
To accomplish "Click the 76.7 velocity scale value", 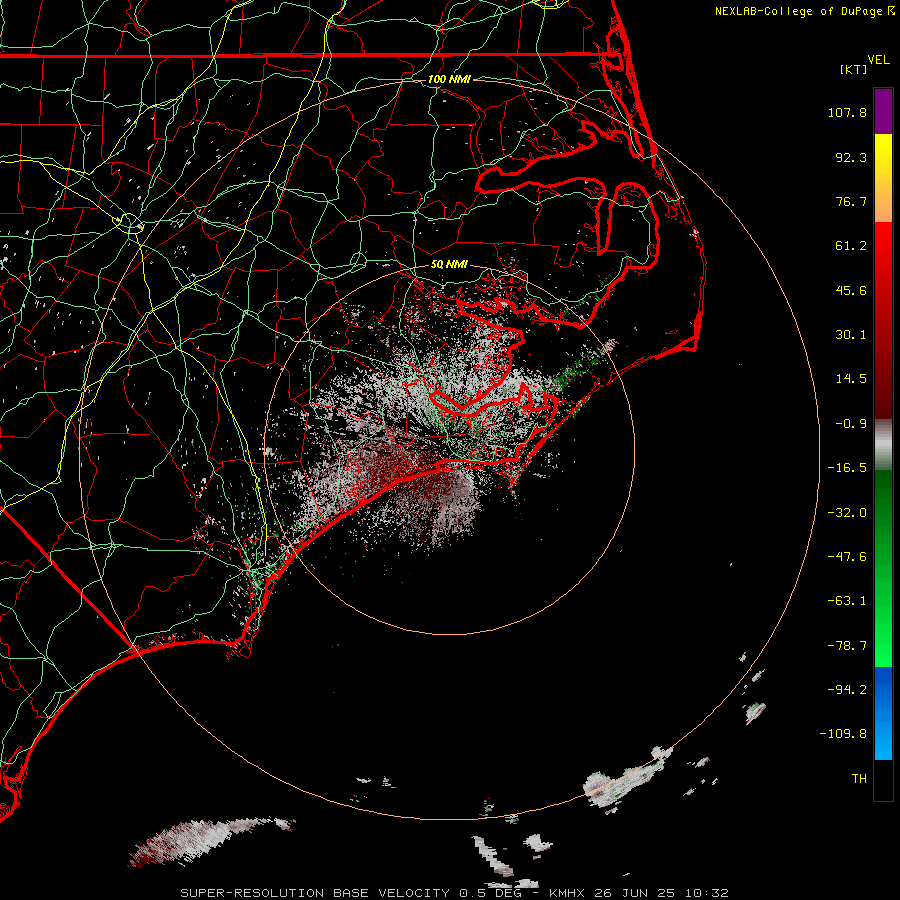I will 851,201.
